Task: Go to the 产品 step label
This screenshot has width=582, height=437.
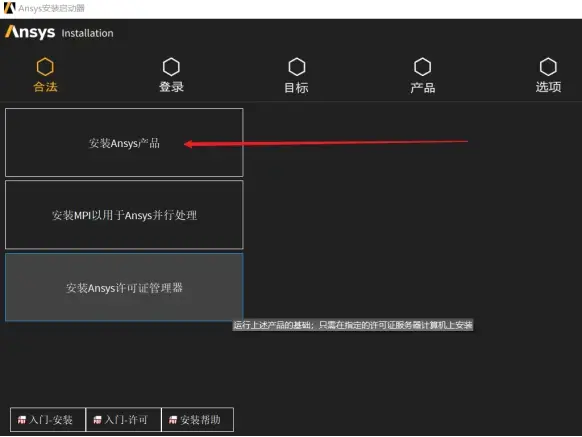Action: [422, 88]
